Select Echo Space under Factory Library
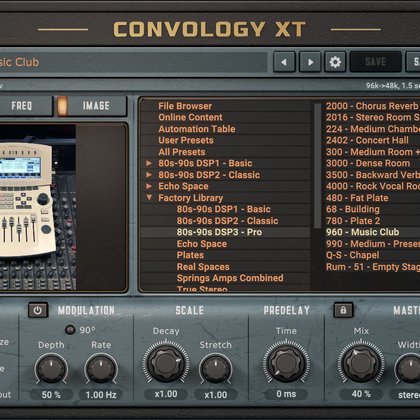420x420 pixels. tap(202, 244)
